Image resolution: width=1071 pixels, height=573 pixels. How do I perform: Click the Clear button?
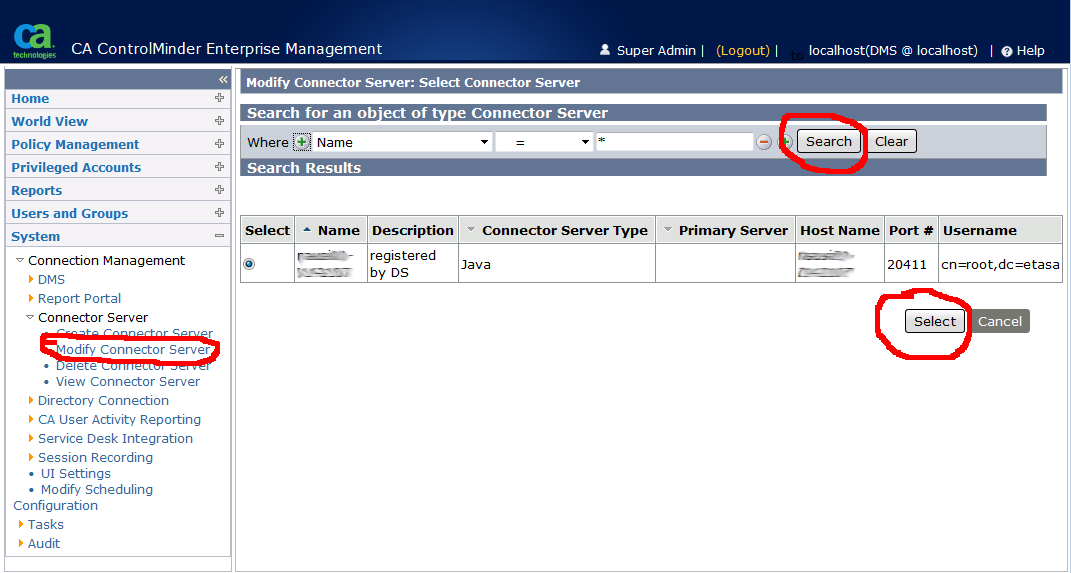[891, 141]
